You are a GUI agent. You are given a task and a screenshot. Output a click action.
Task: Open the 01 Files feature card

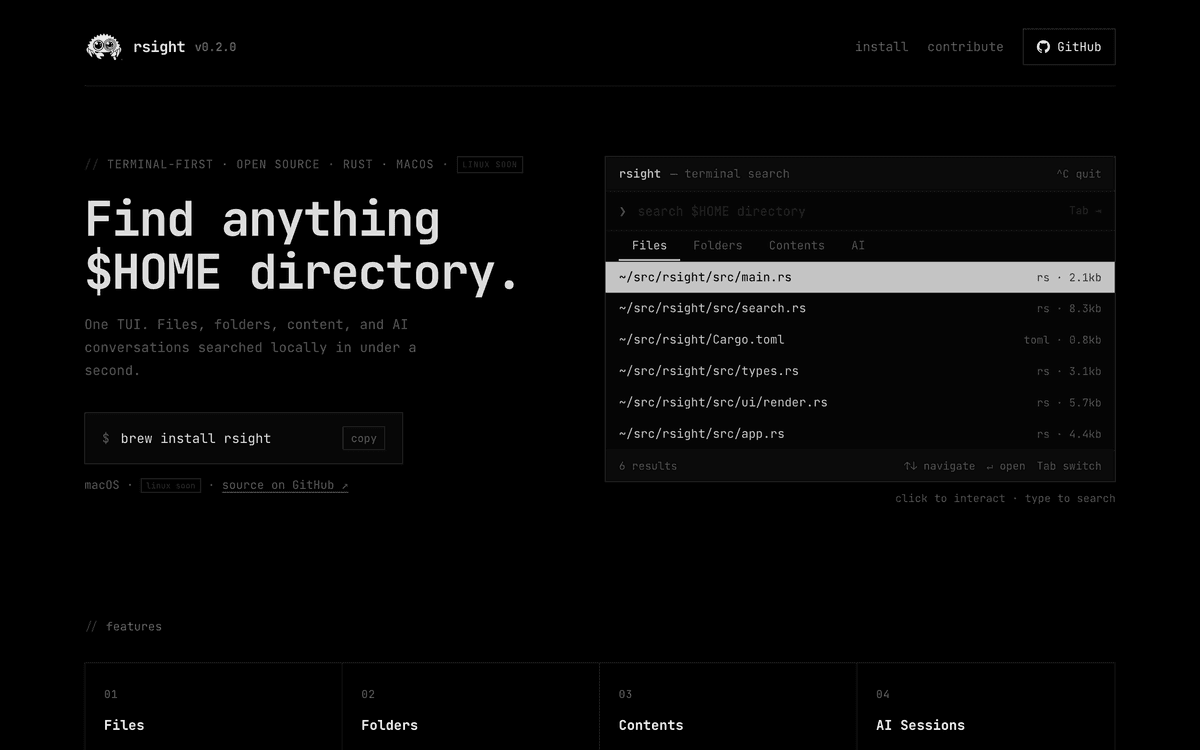click(x=213, y=706)
